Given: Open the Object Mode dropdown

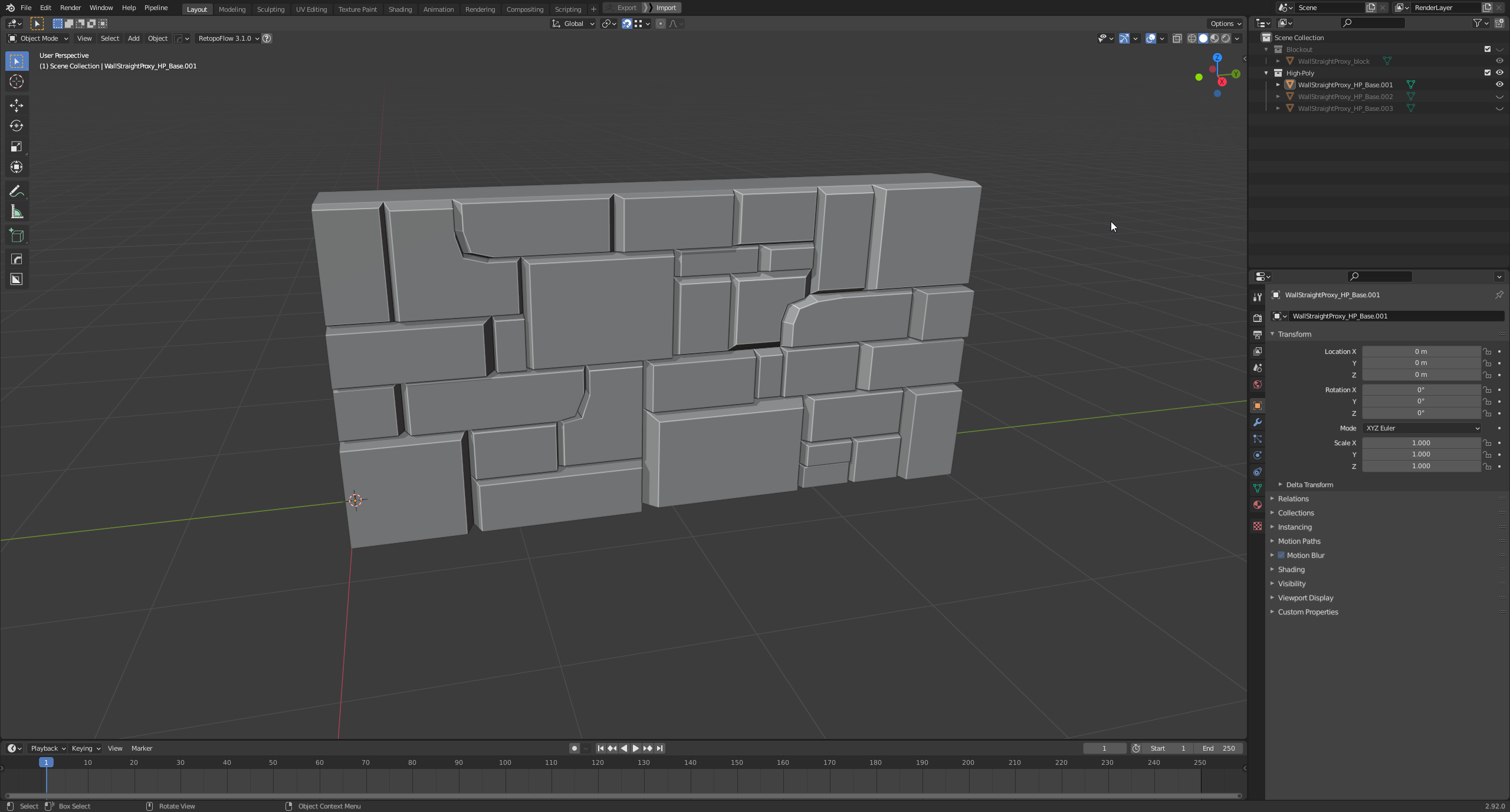Looking at the screenshot, I should click(38, 38).
